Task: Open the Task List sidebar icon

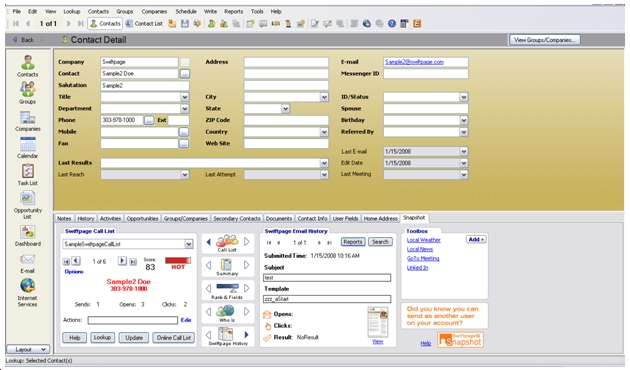Action: pos(27,174)
